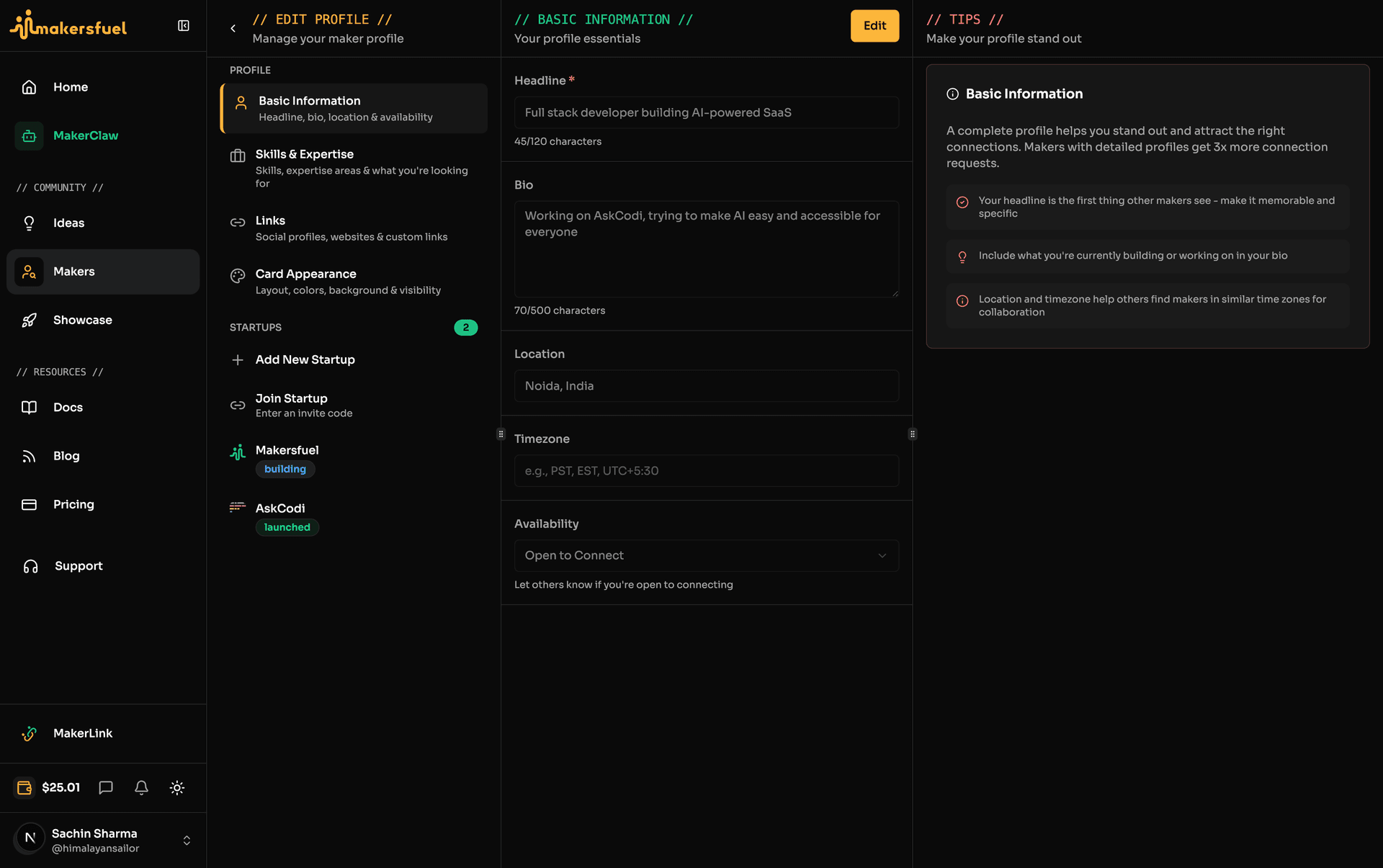
Task: Click the MakerClaw robot icon
Action: coord(29,135)
